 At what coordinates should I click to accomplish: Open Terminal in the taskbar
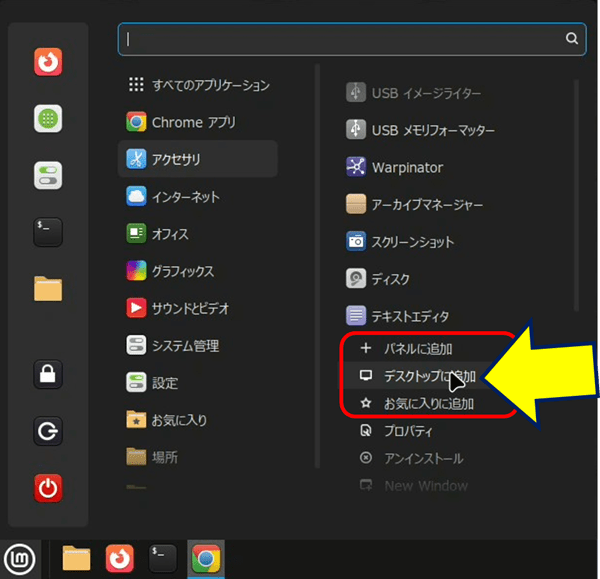pyautogui.click(x=163, y=559)
